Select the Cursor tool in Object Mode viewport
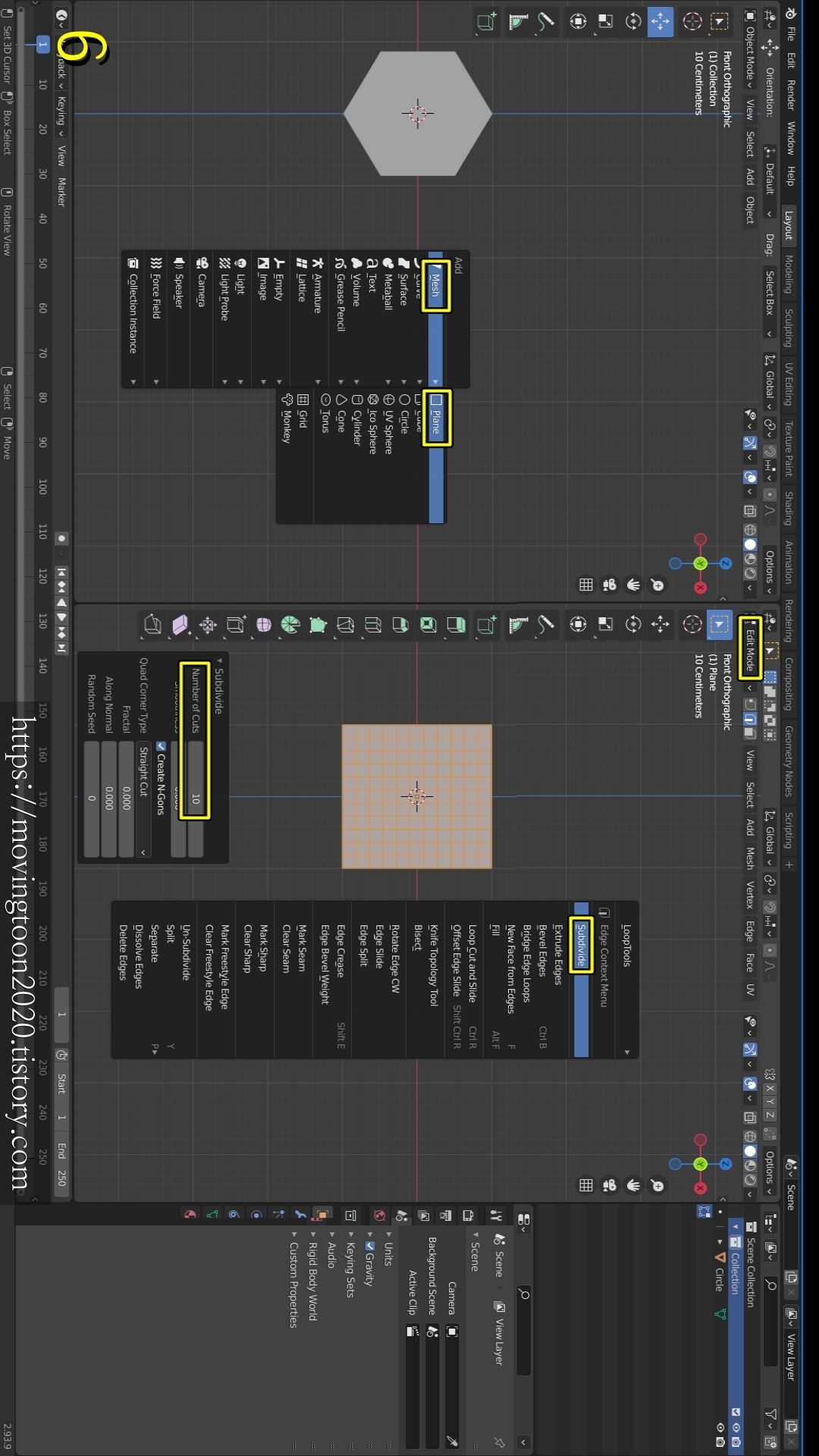 [x=692, y=21]
